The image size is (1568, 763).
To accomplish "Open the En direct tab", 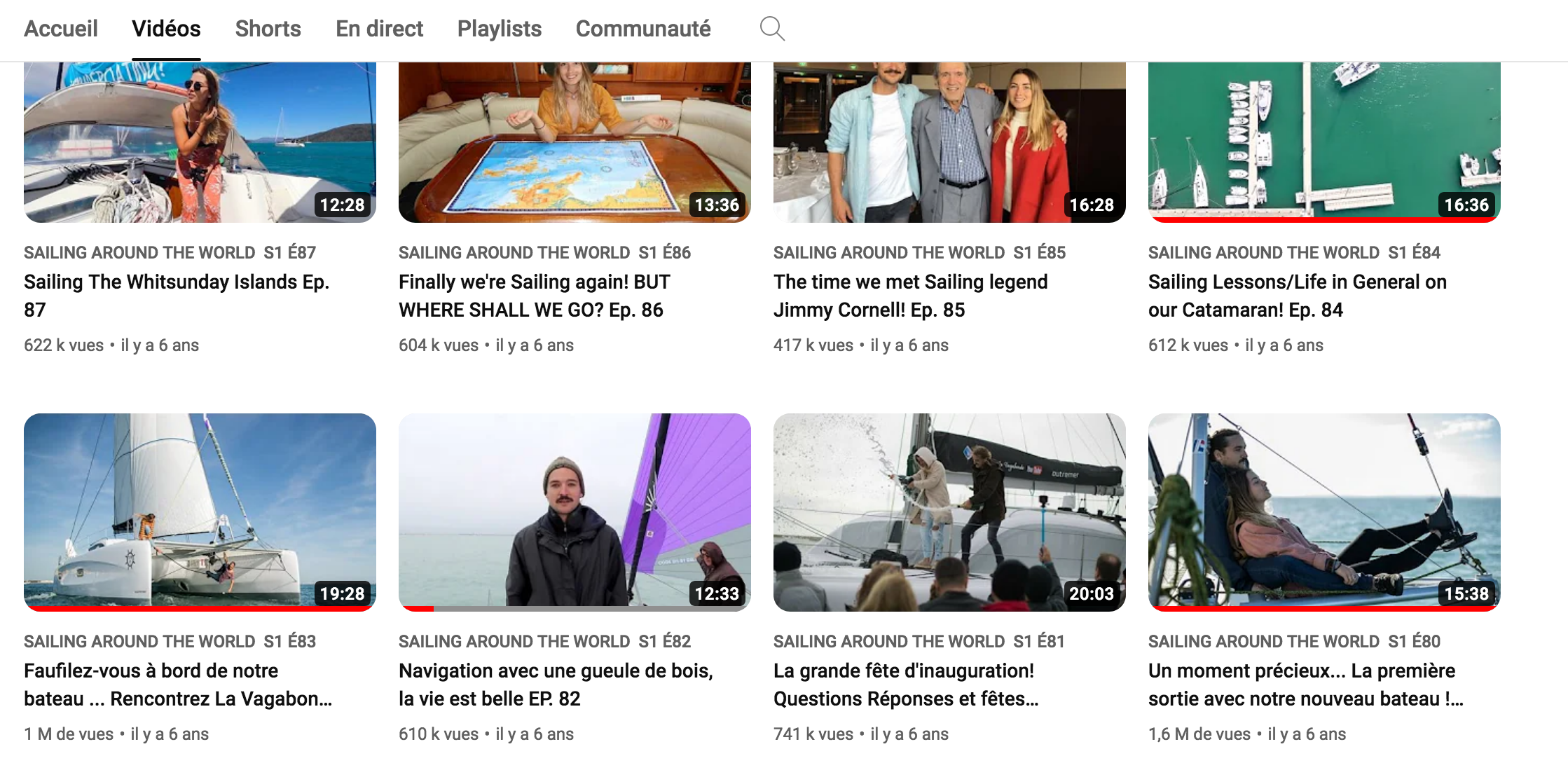I will (x=379, y=29).
